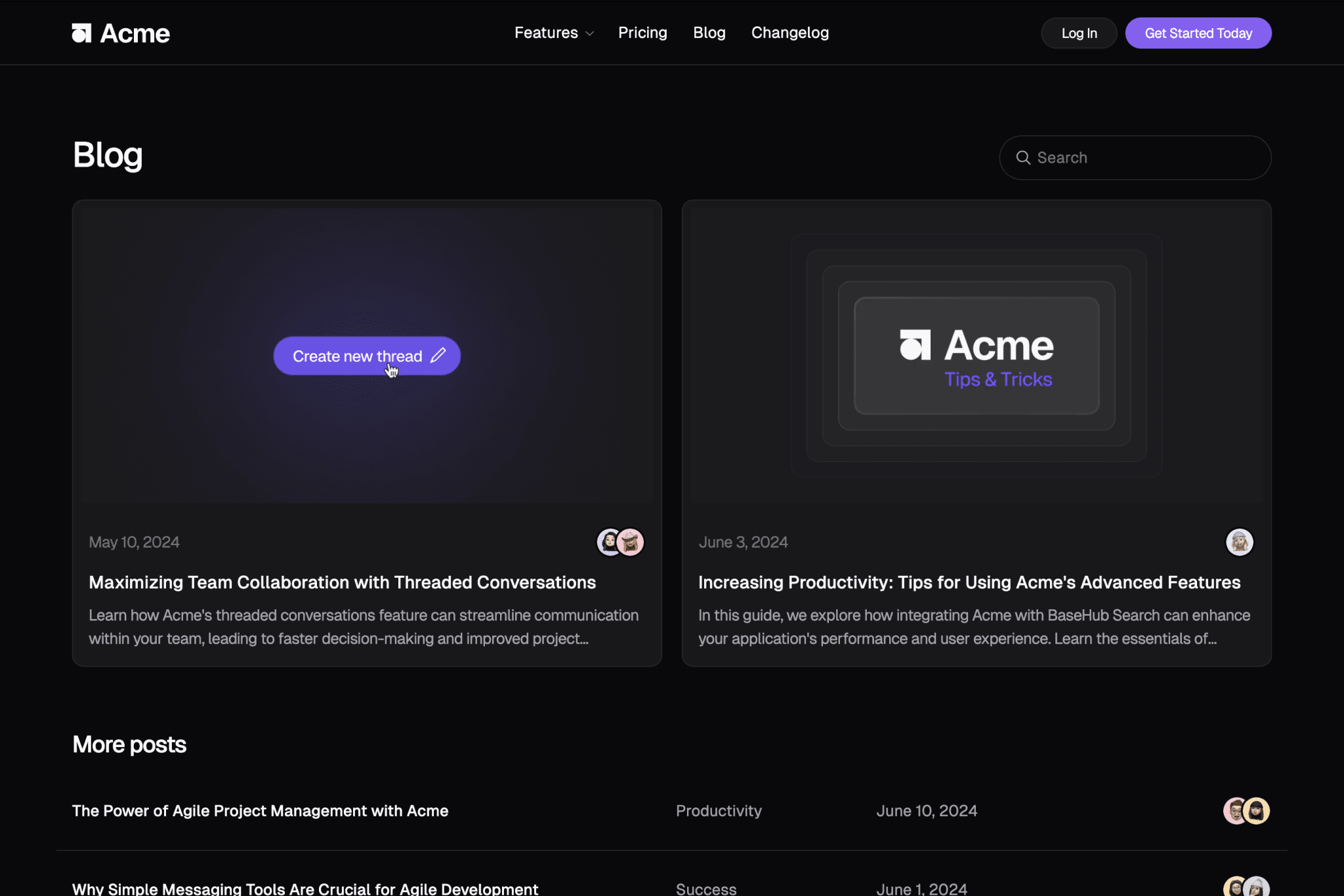
Task: Click Get Started Today button
Action: 1198,33
